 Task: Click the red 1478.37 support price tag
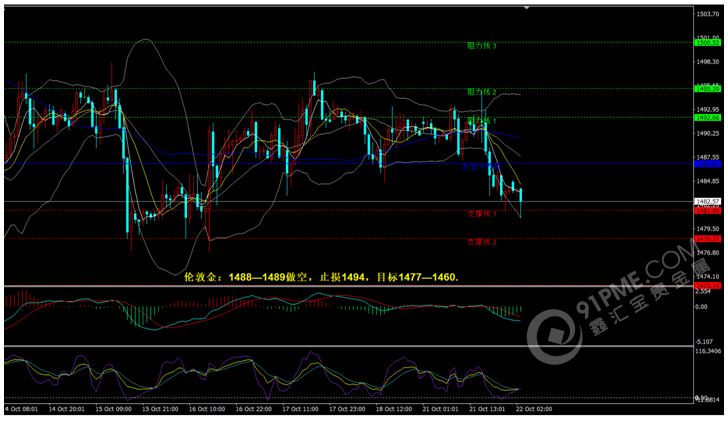click(708, 239)
